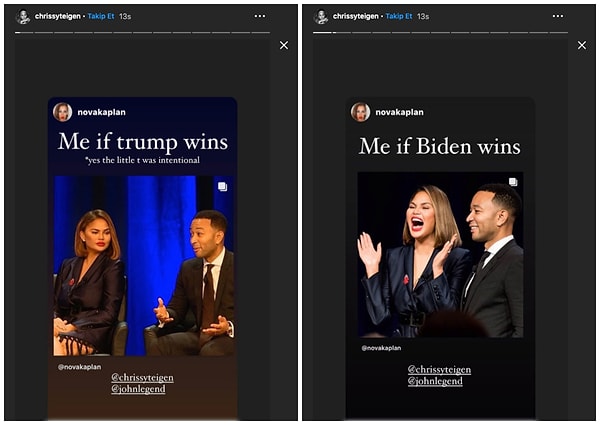This screenshot has width=600, height=425.
Task: Open the @johnlegend mention in the left story
Action: (138, 388)
